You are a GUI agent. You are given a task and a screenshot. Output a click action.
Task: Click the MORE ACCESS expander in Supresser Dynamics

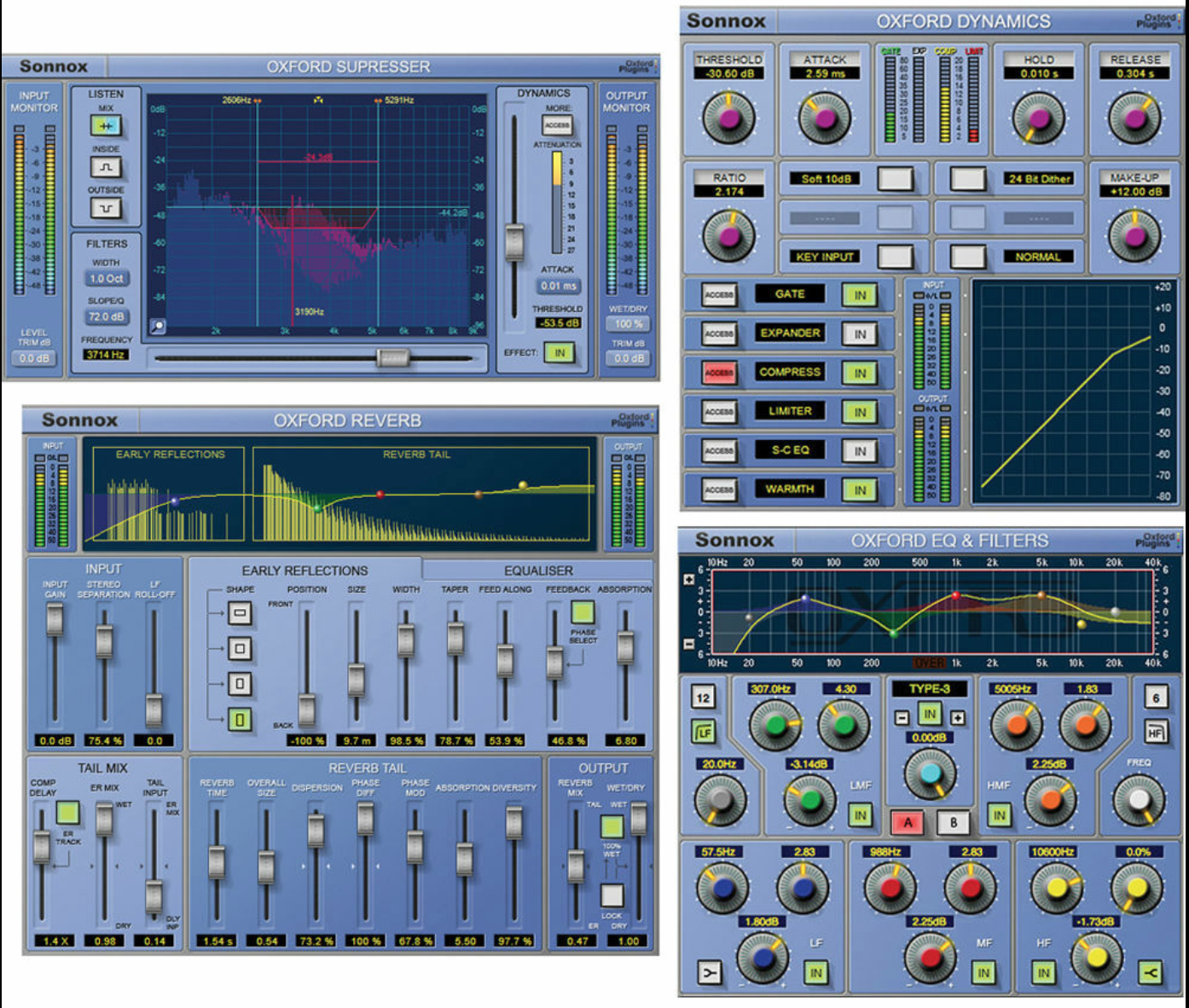coord(556,125)
